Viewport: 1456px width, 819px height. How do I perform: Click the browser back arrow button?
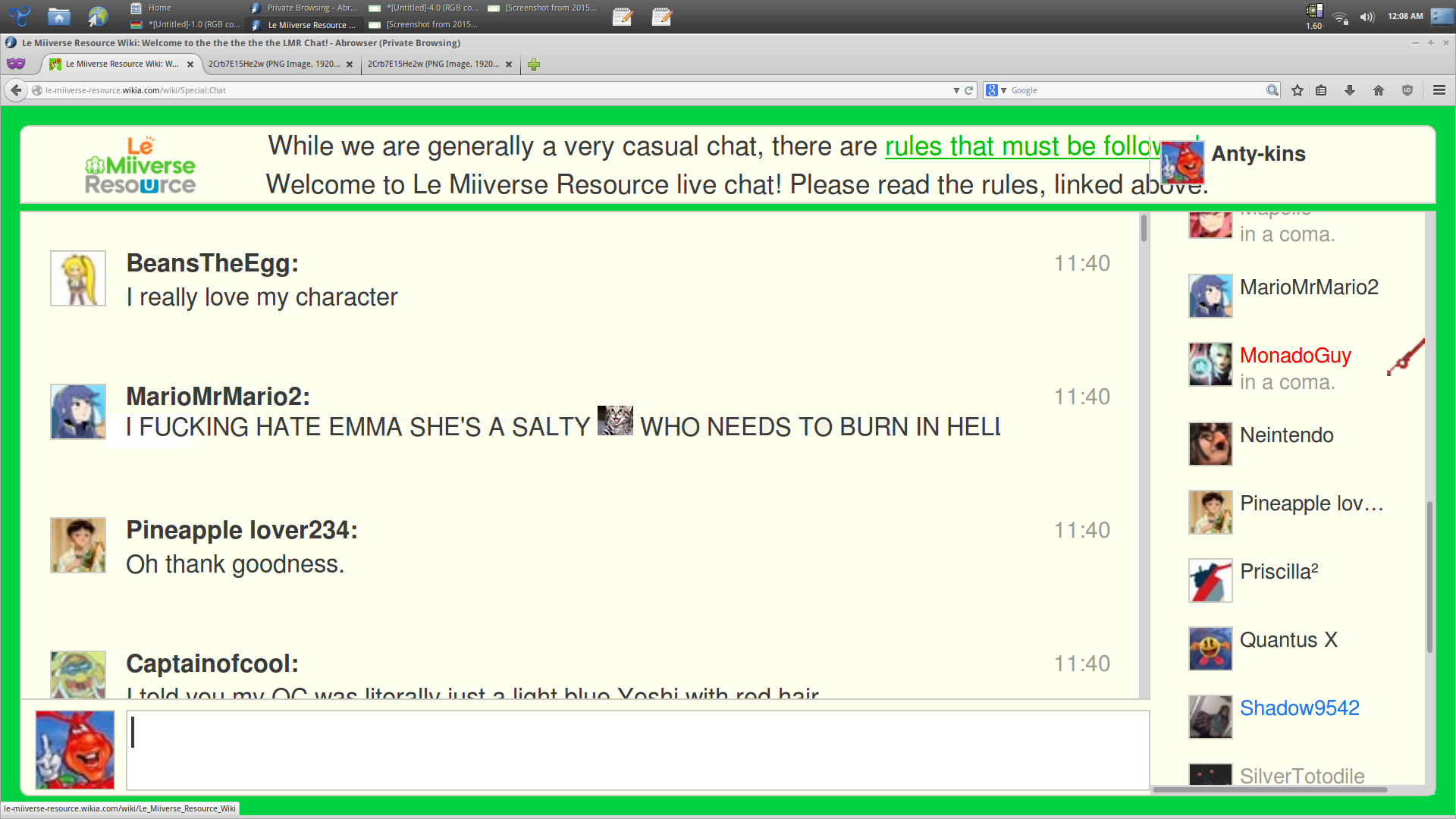pyautogui.click(x=16, y=90)
